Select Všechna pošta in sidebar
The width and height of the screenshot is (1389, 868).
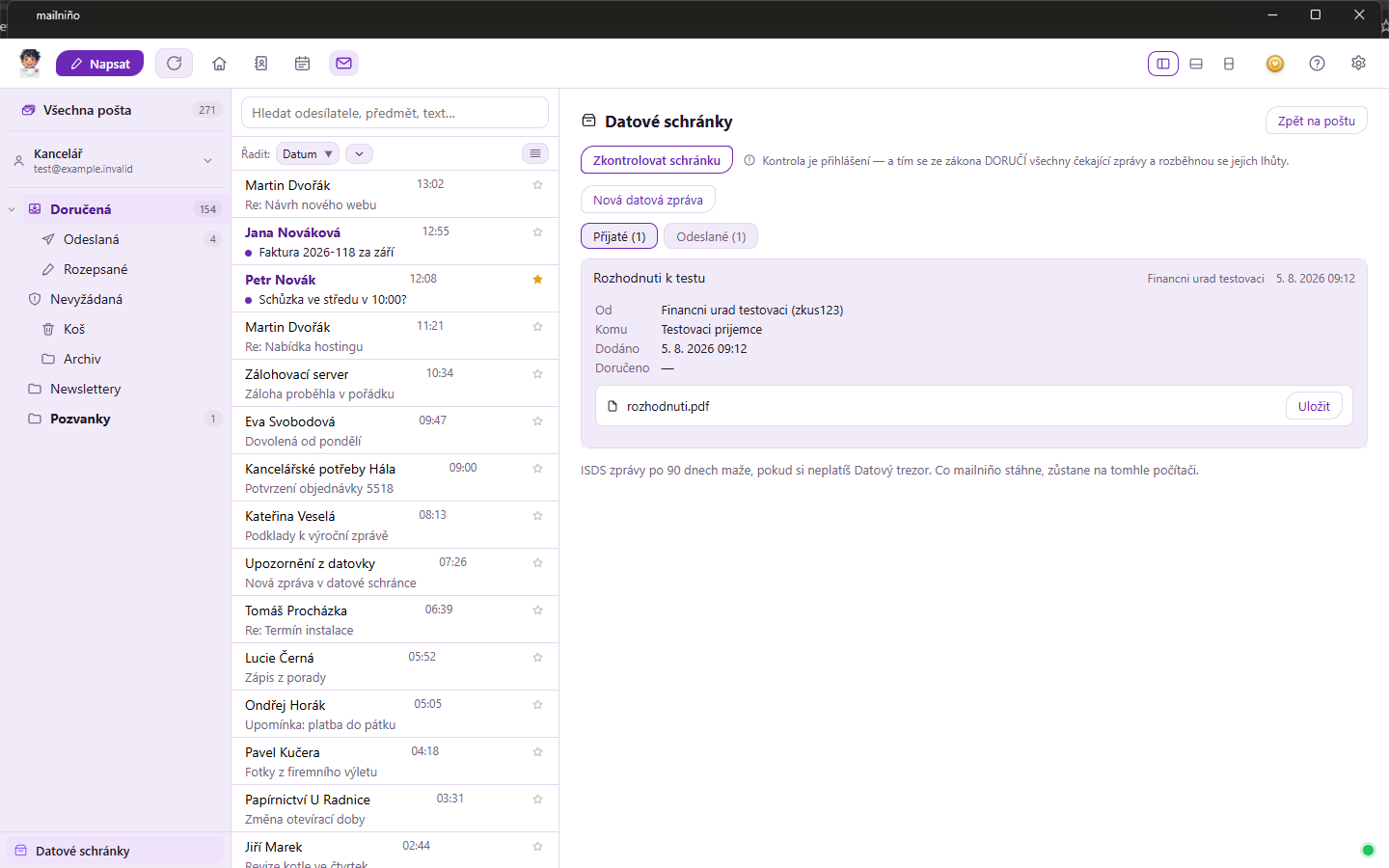tap(116, 110)
